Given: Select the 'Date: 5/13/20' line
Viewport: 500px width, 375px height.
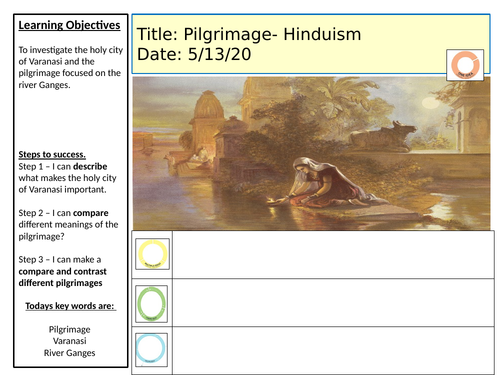Looking at the screenshot, I should [x=194, y=54].
